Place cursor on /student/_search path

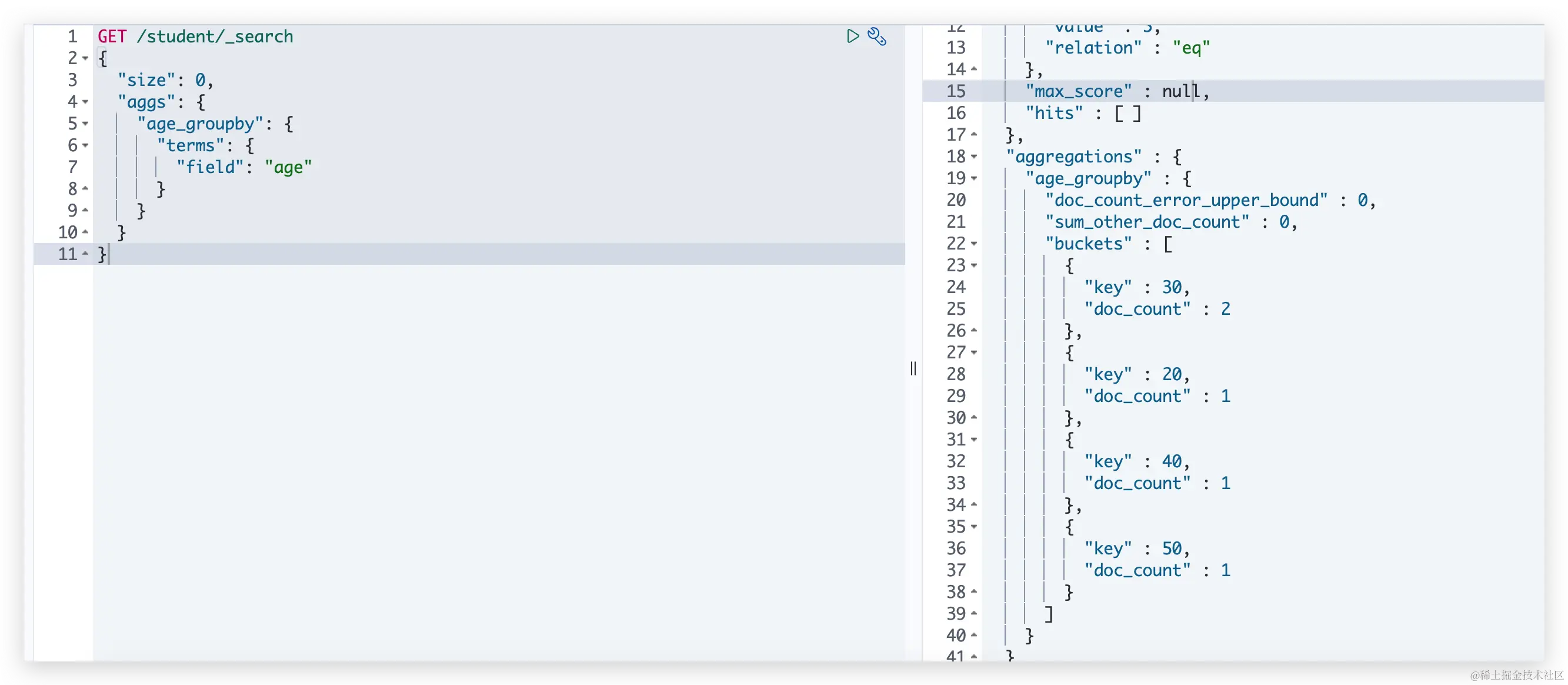(x=214, y=36)
